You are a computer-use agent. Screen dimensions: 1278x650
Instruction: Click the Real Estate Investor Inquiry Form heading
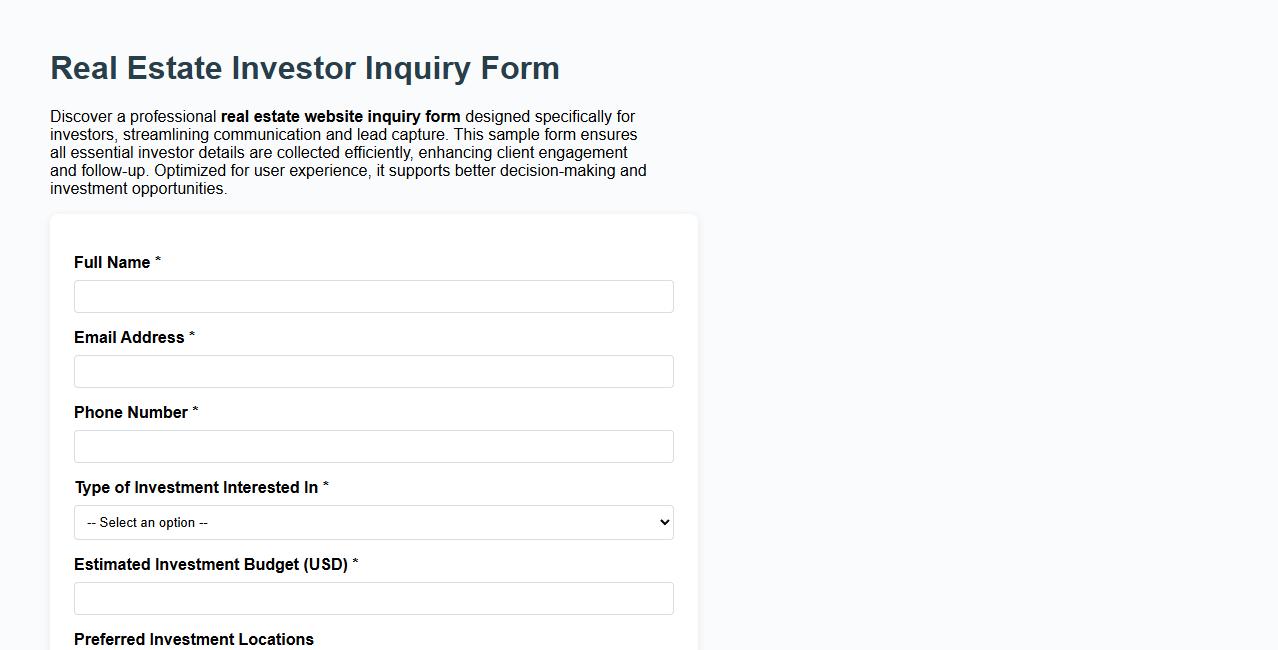(305, 68)
